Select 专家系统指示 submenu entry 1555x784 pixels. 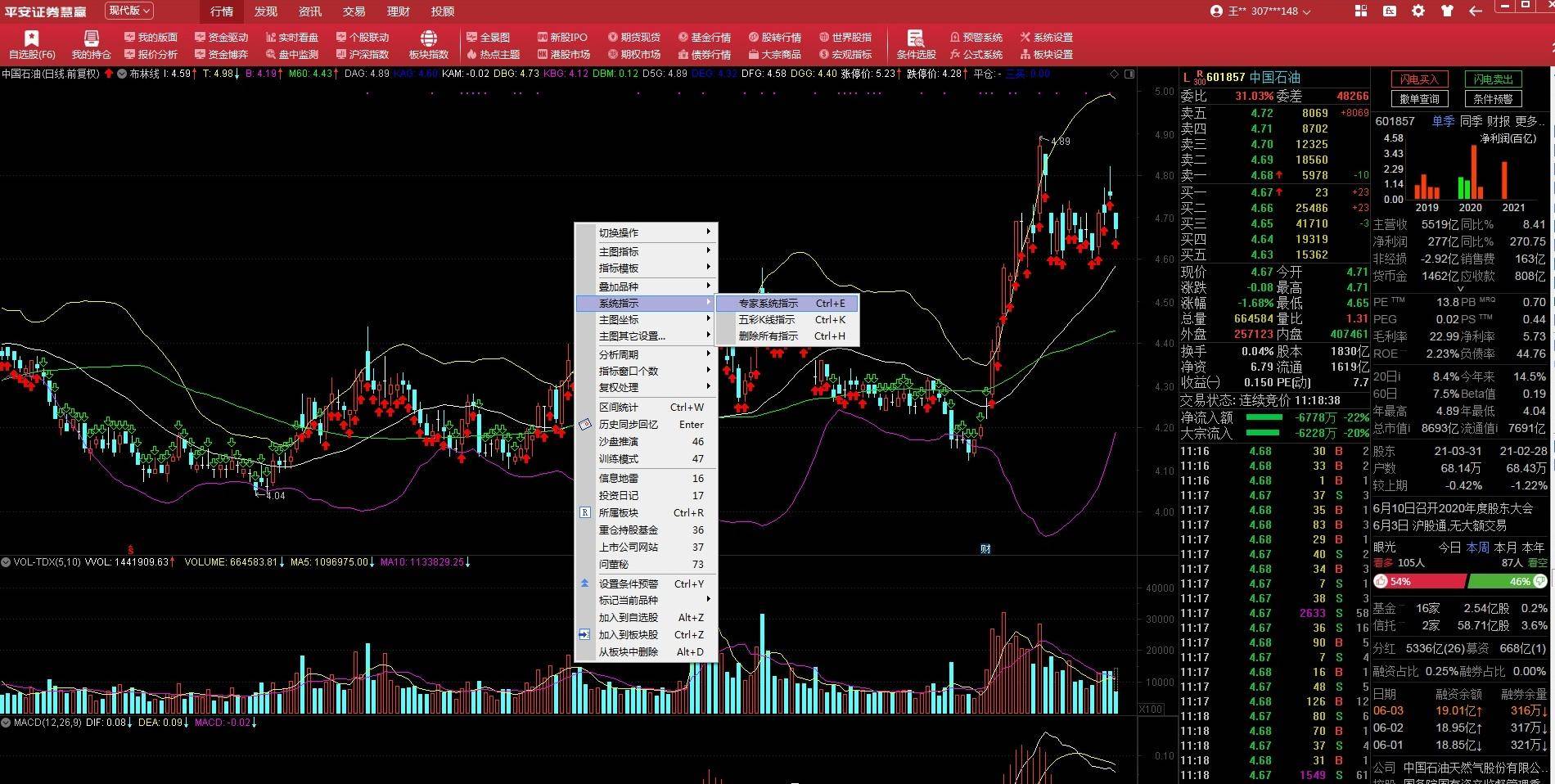point(787,303)
